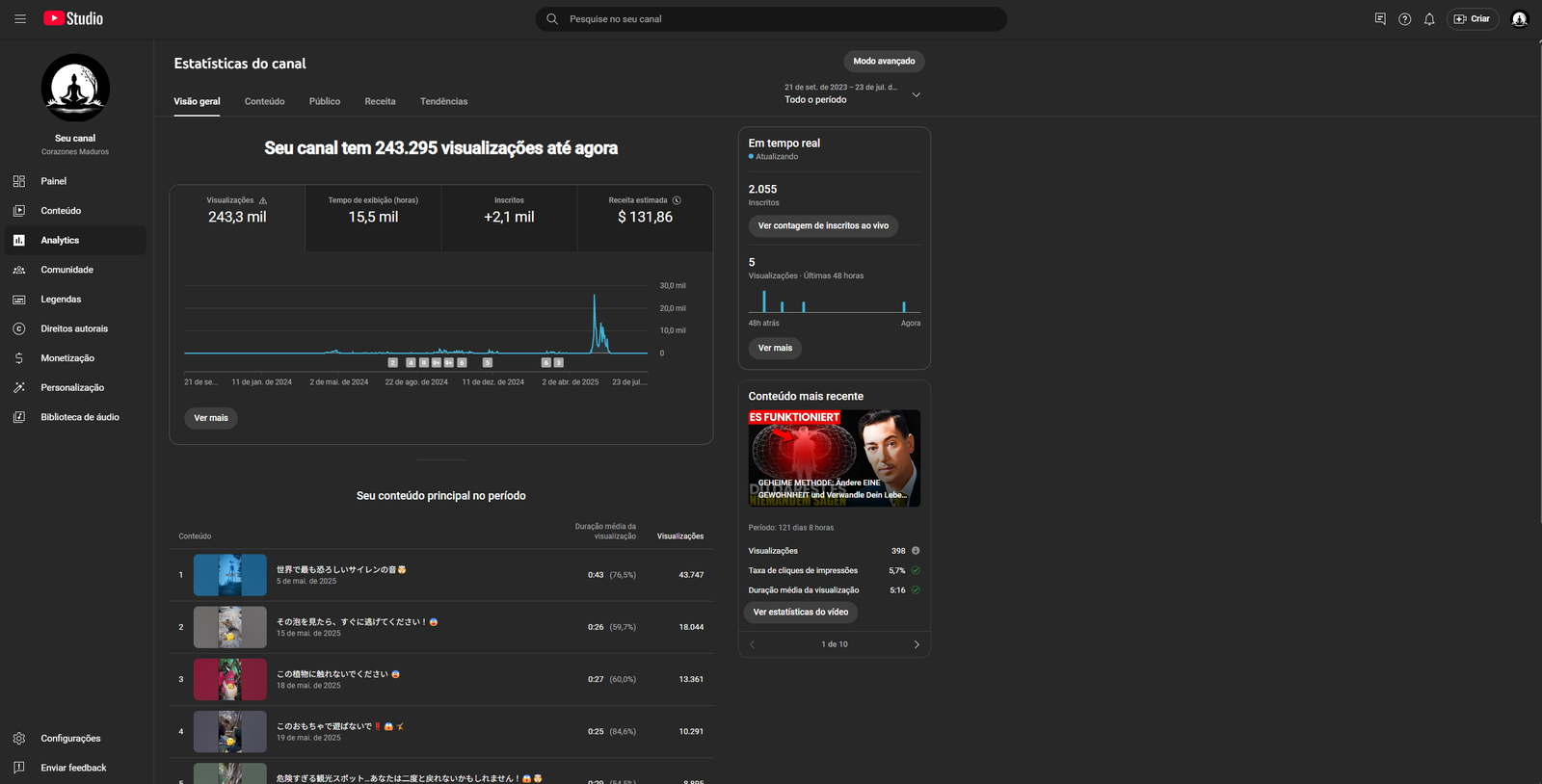Click the Enviar feedback icon
Viewport: 1542px width, 784px height.
(x=19, y=768)
